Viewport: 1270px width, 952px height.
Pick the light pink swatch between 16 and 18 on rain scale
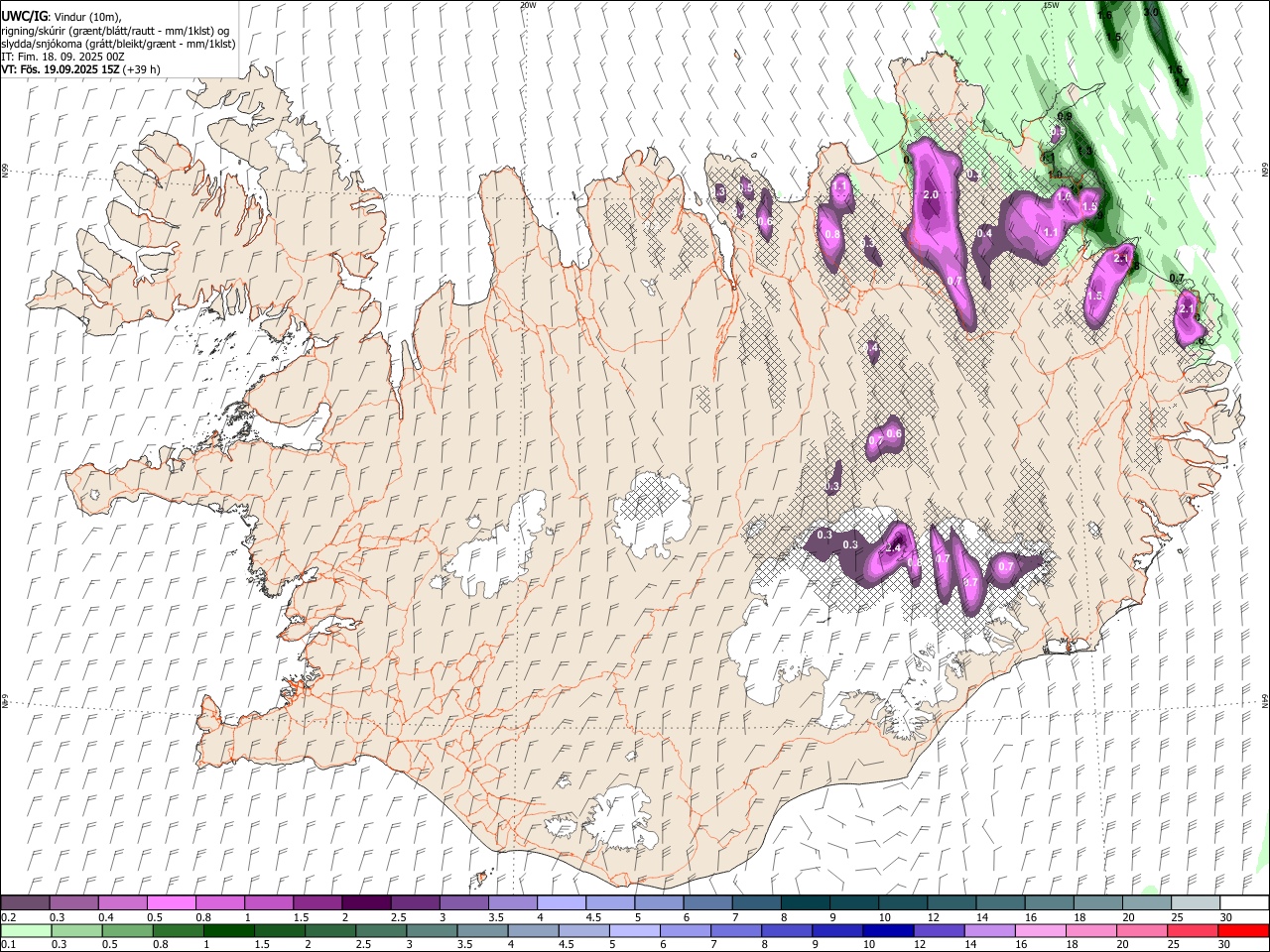point(1041,931)
